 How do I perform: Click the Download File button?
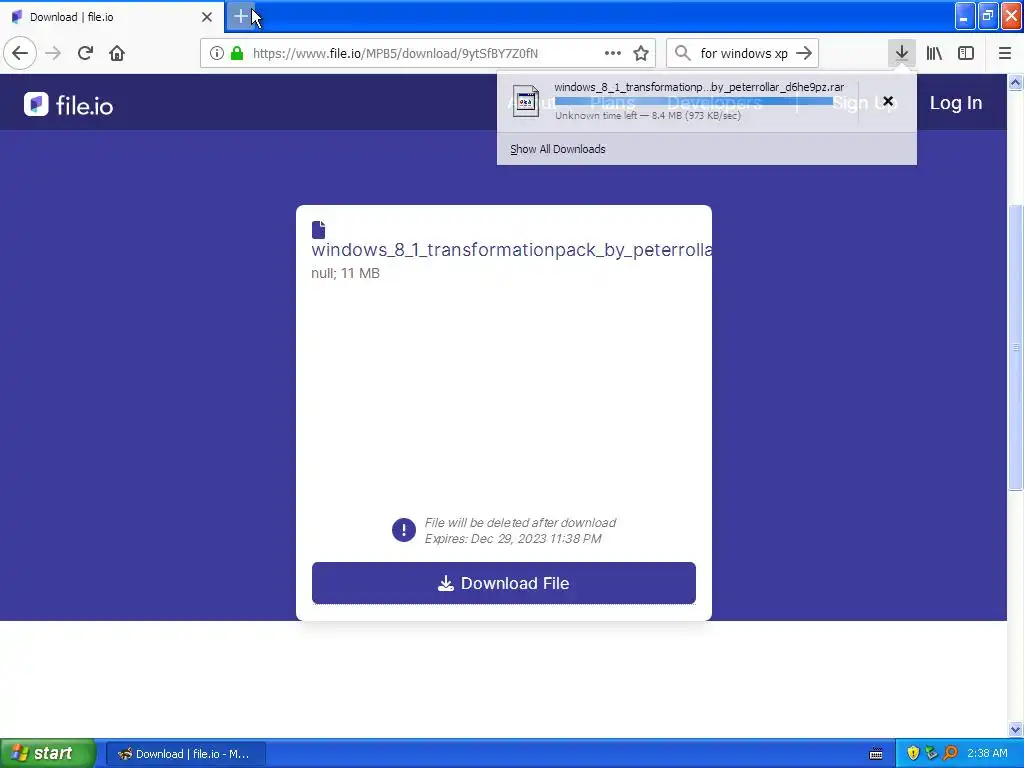click(504, 583)
